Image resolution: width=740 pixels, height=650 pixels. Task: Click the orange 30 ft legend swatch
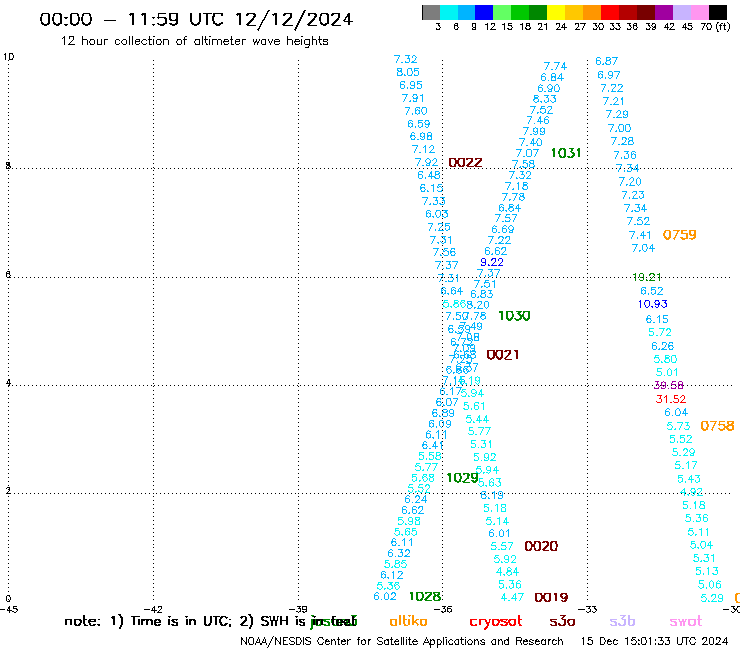point(592,12)
